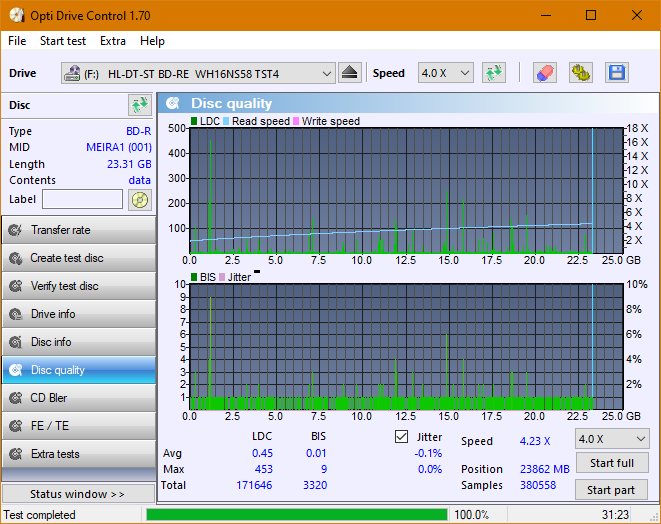Image resolution: width=661 pixels, height=524 pixels.
Task: Click the save floppy disk icon
Action: point(616,73)
